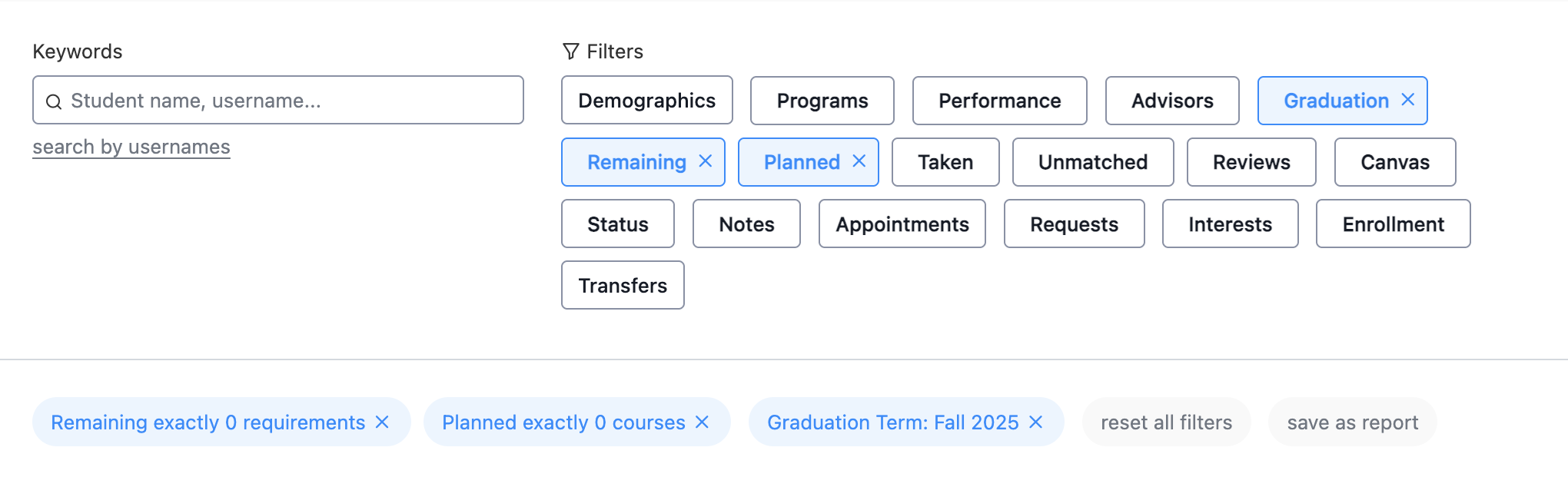Click the 'search by usernames' link
The image size is (1568, 487).
pos(131,147)
